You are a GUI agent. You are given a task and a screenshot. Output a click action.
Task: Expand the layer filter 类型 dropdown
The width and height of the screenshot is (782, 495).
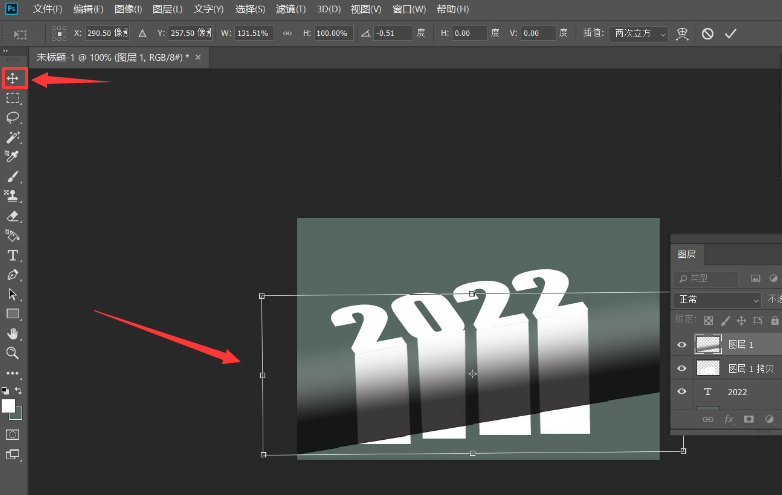708,278
